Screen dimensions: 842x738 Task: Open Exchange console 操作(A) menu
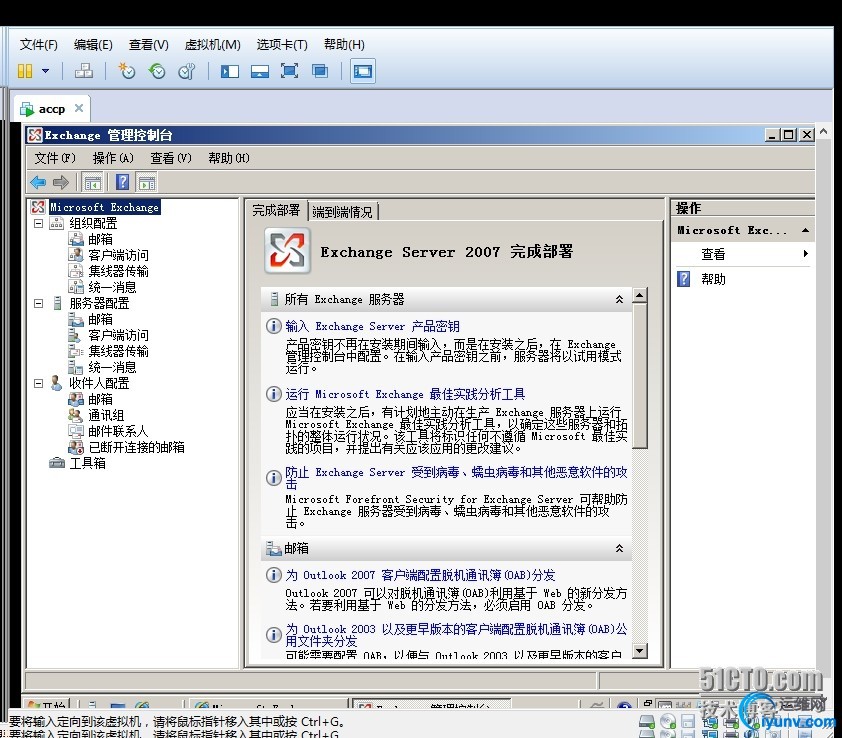pos(113,158)
